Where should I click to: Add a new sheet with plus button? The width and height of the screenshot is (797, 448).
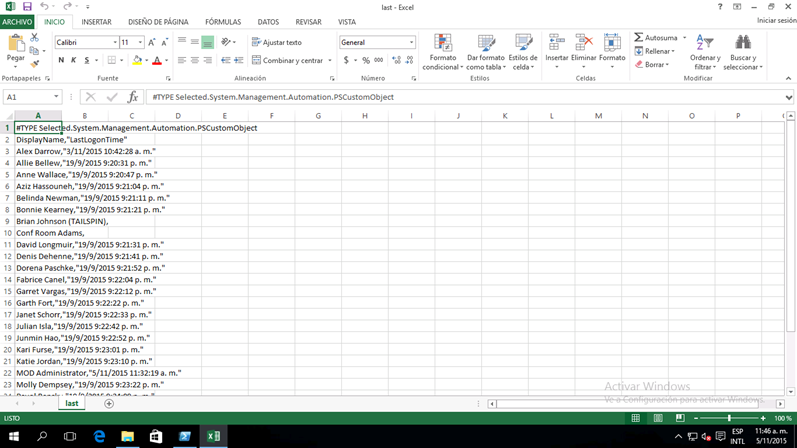[x=109, y=404]
